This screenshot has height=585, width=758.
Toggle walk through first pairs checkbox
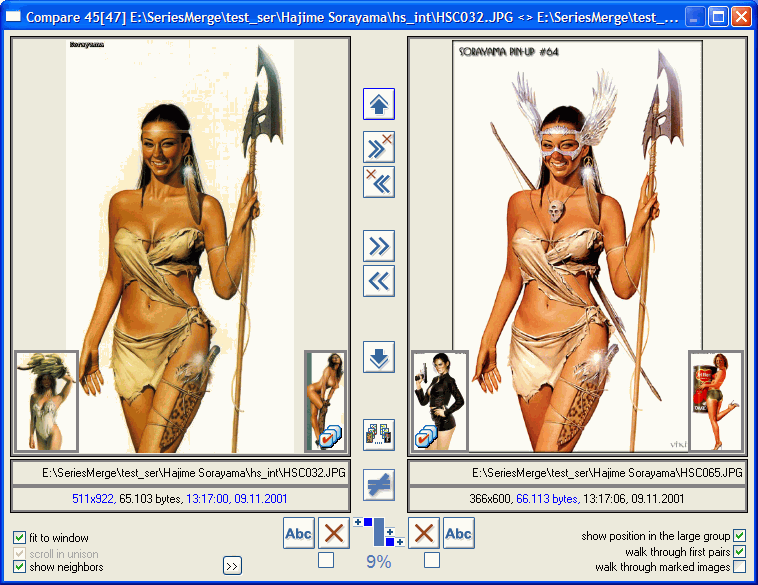click(x=739, y=551)
